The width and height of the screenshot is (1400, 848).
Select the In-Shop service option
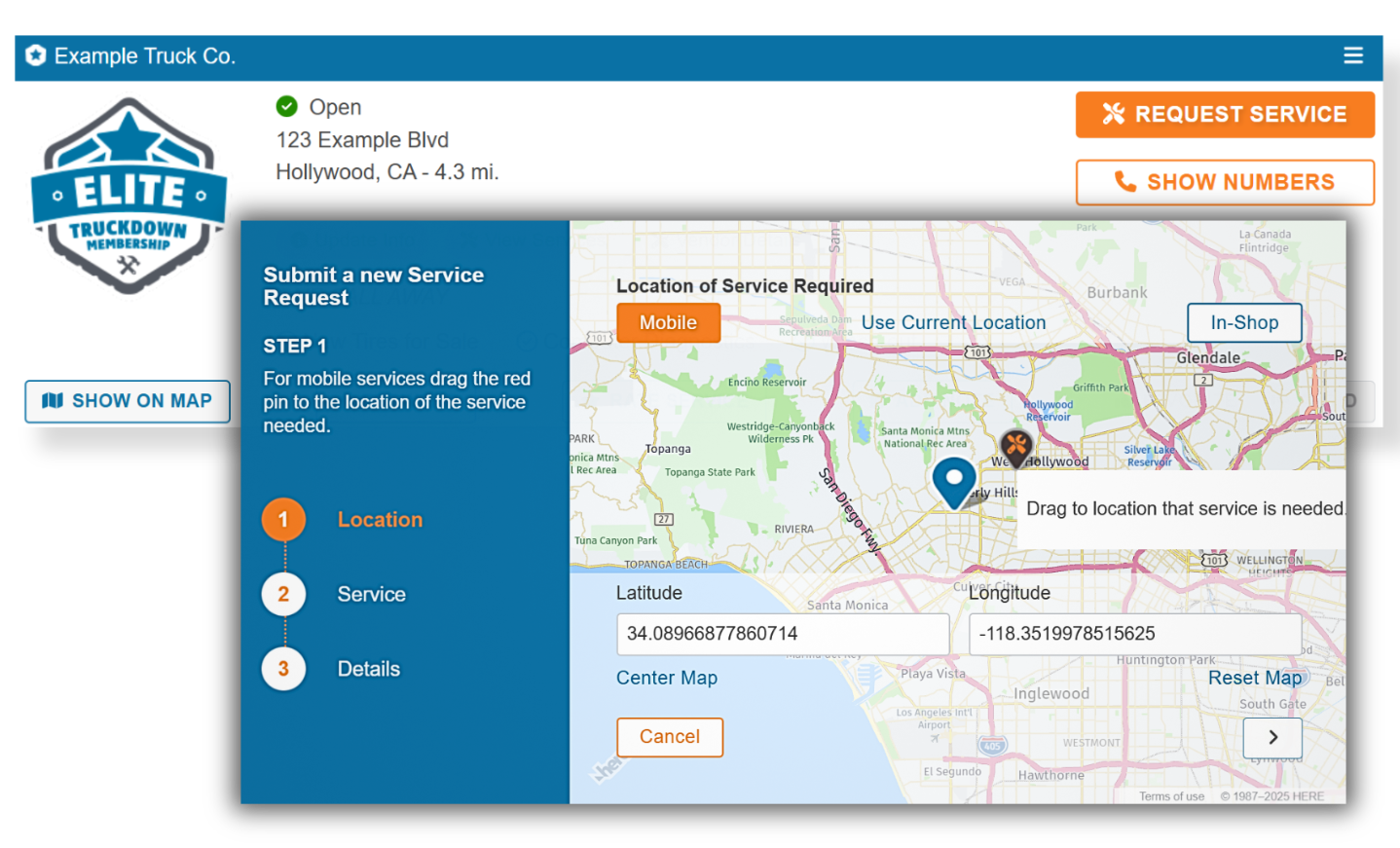point(1243,322)
